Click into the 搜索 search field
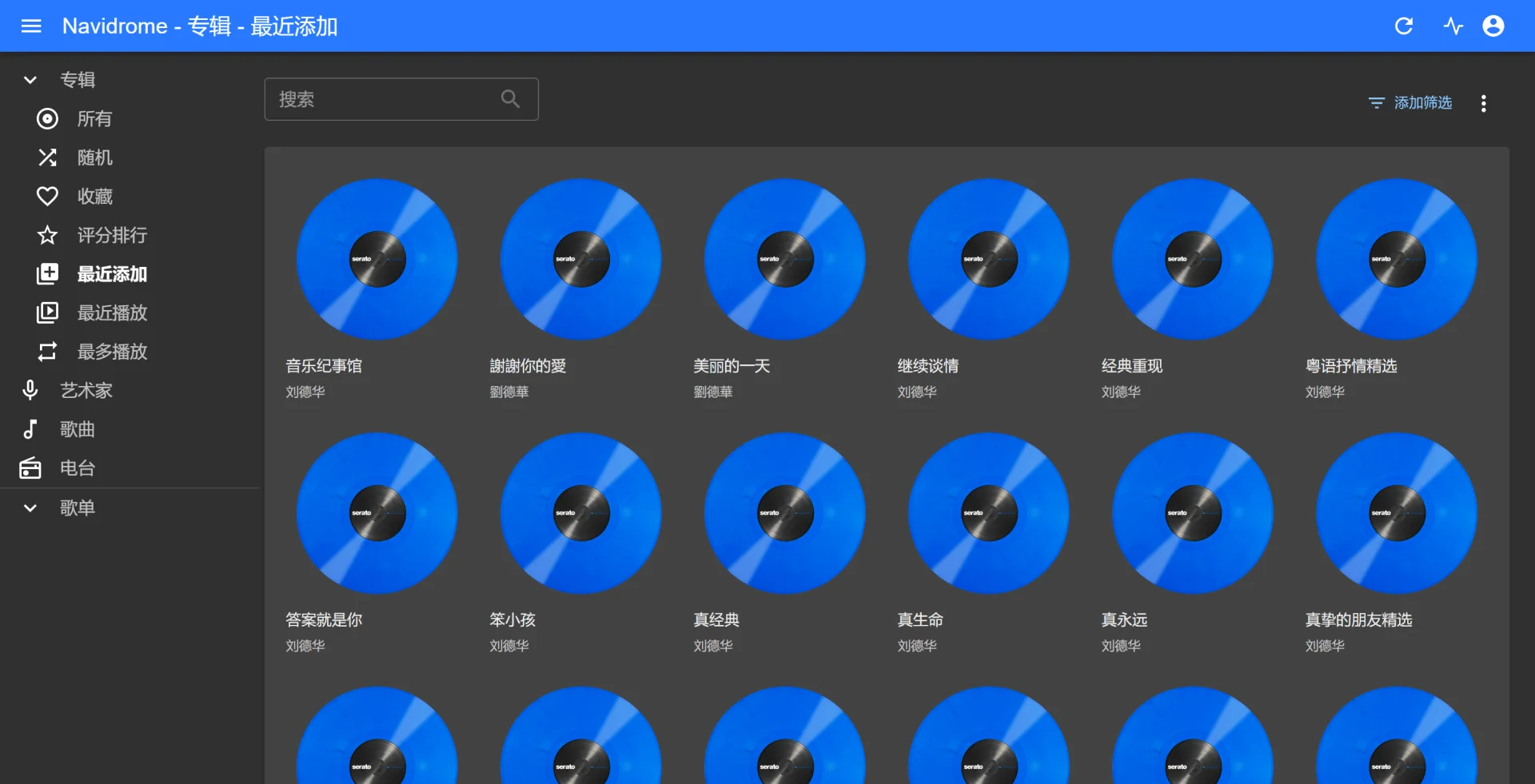 (x=384, y=99)
